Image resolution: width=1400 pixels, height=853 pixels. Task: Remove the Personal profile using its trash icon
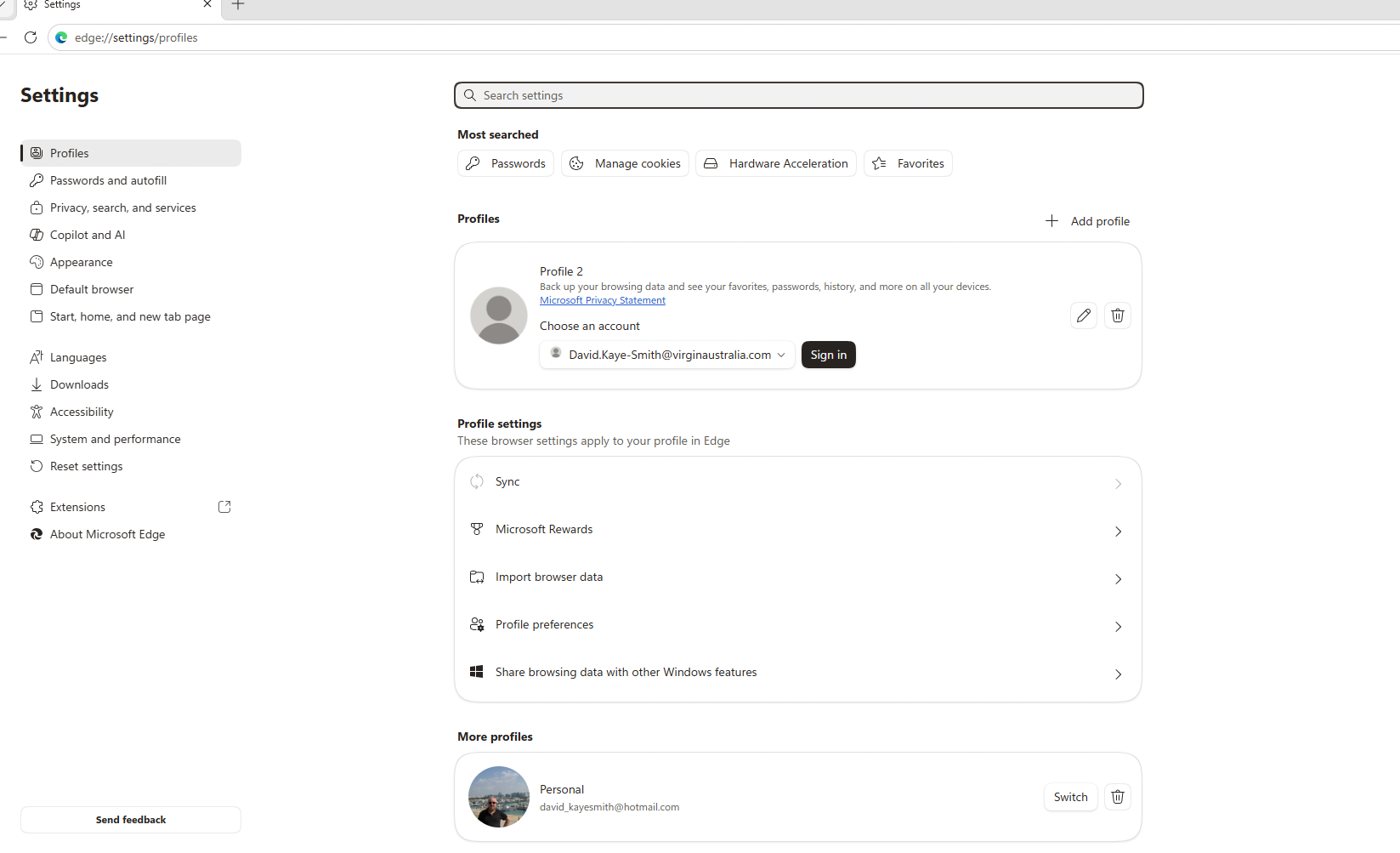click(x=1118, y=797)
